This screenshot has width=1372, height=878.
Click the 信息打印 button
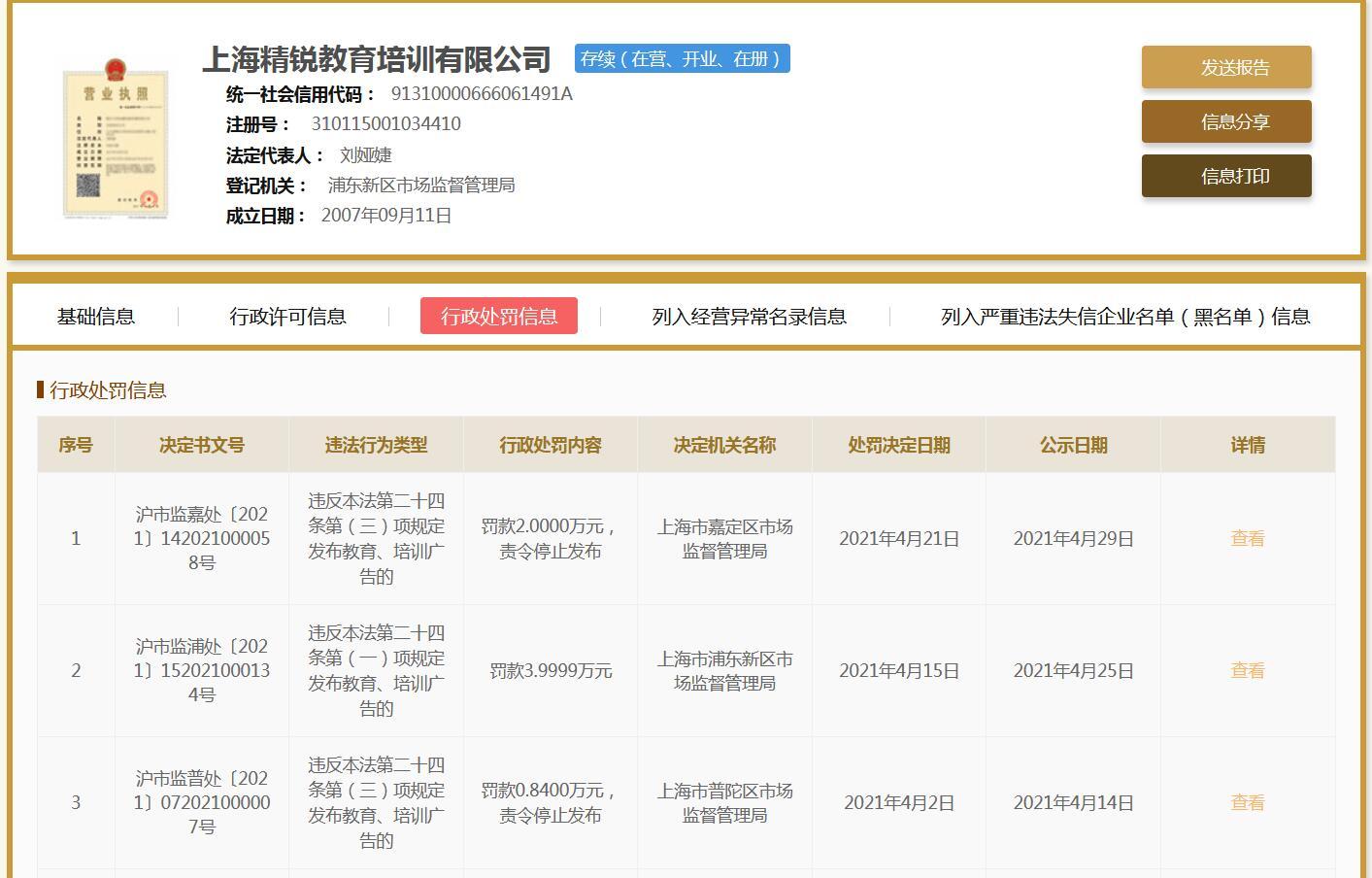(1225, 176)
